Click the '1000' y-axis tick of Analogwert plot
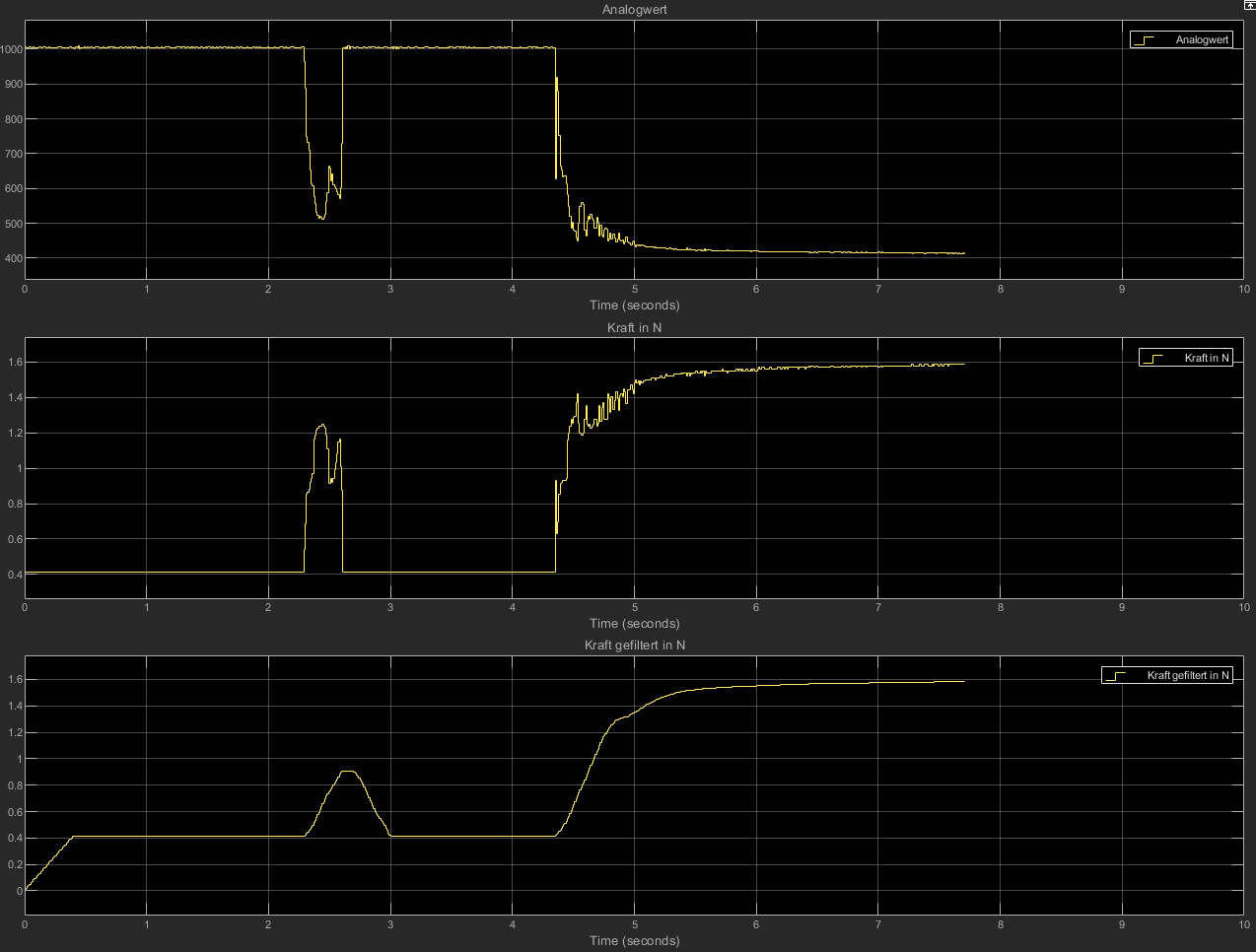 pos(12,49)
